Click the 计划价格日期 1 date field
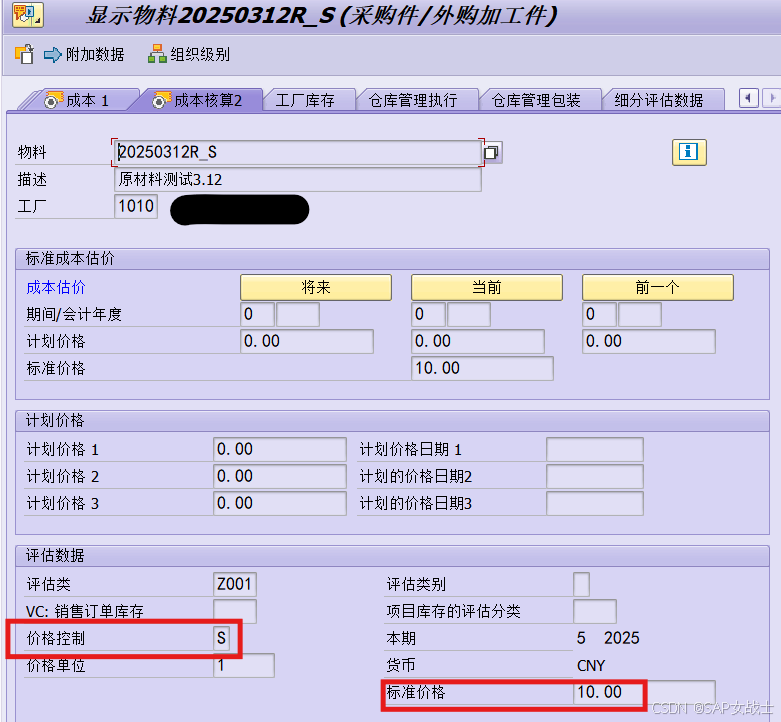The image size is (781, 722). point(595,449)
